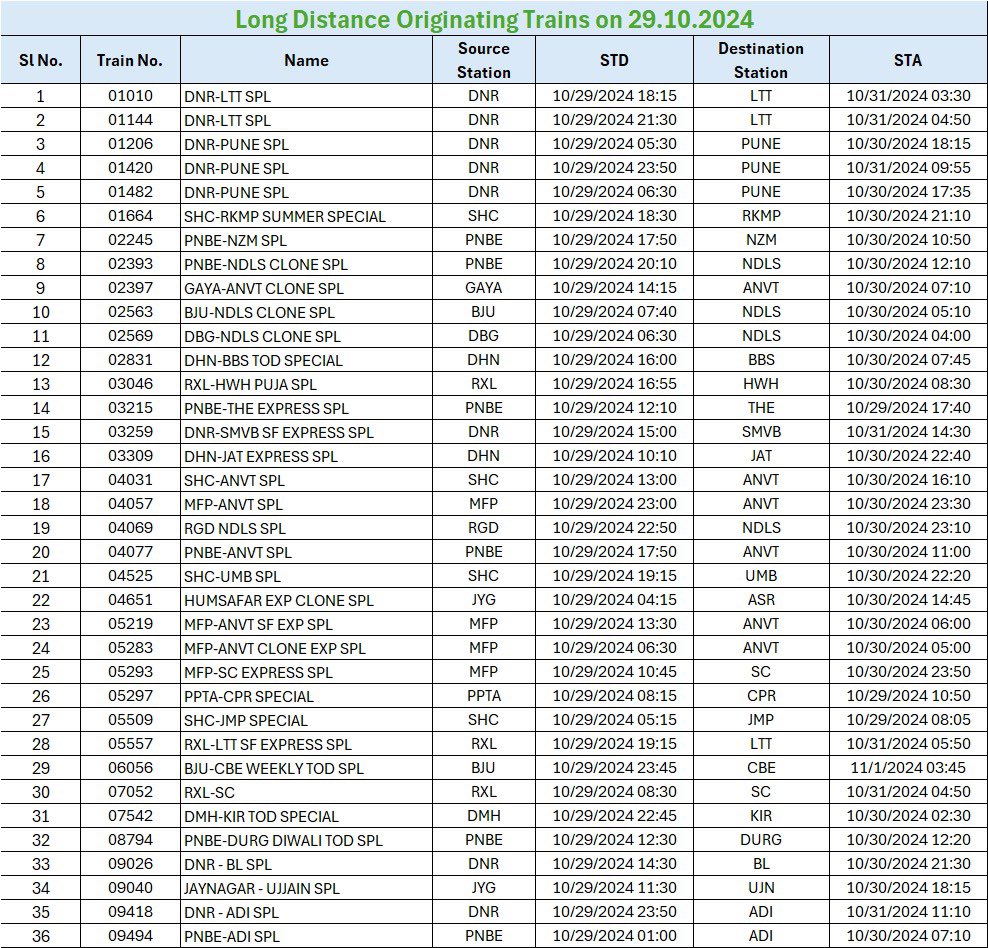Click the name "MFP-SC EXPRESS SPL"
The width and height of the screenshot is (988, 948).
(x=258, y=672)
